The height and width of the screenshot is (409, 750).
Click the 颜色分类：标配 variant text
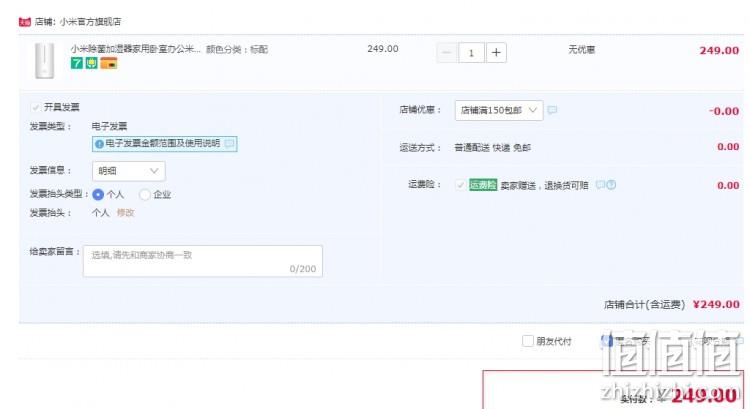click(x=237, y=49)
